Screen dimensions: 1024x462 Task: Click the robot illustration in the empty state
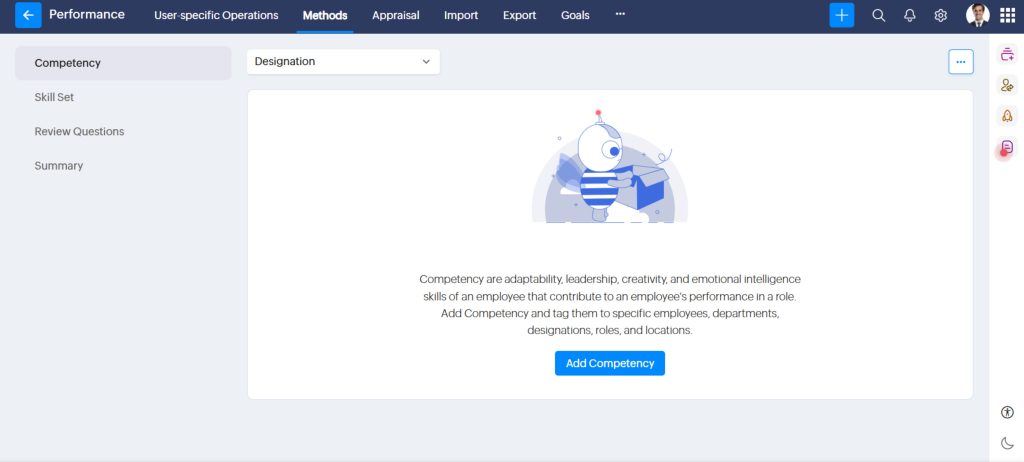pyautogui.click(x=610, y=167)
